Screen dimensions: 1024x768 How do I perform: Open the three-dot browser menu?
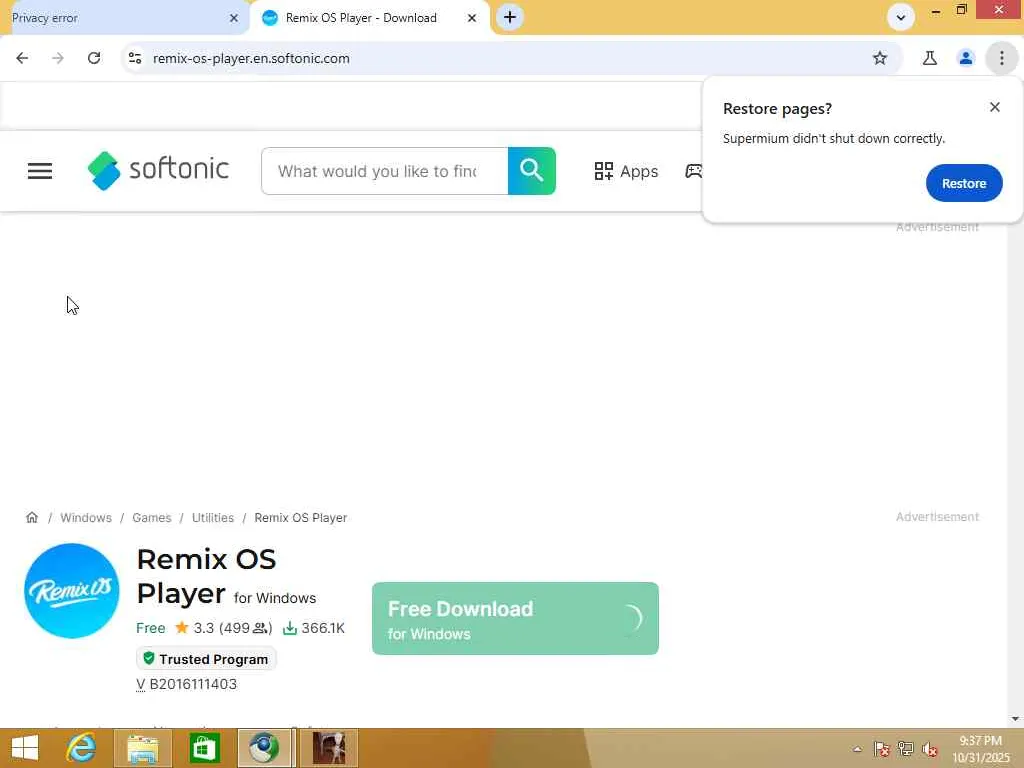[1001, 58]
